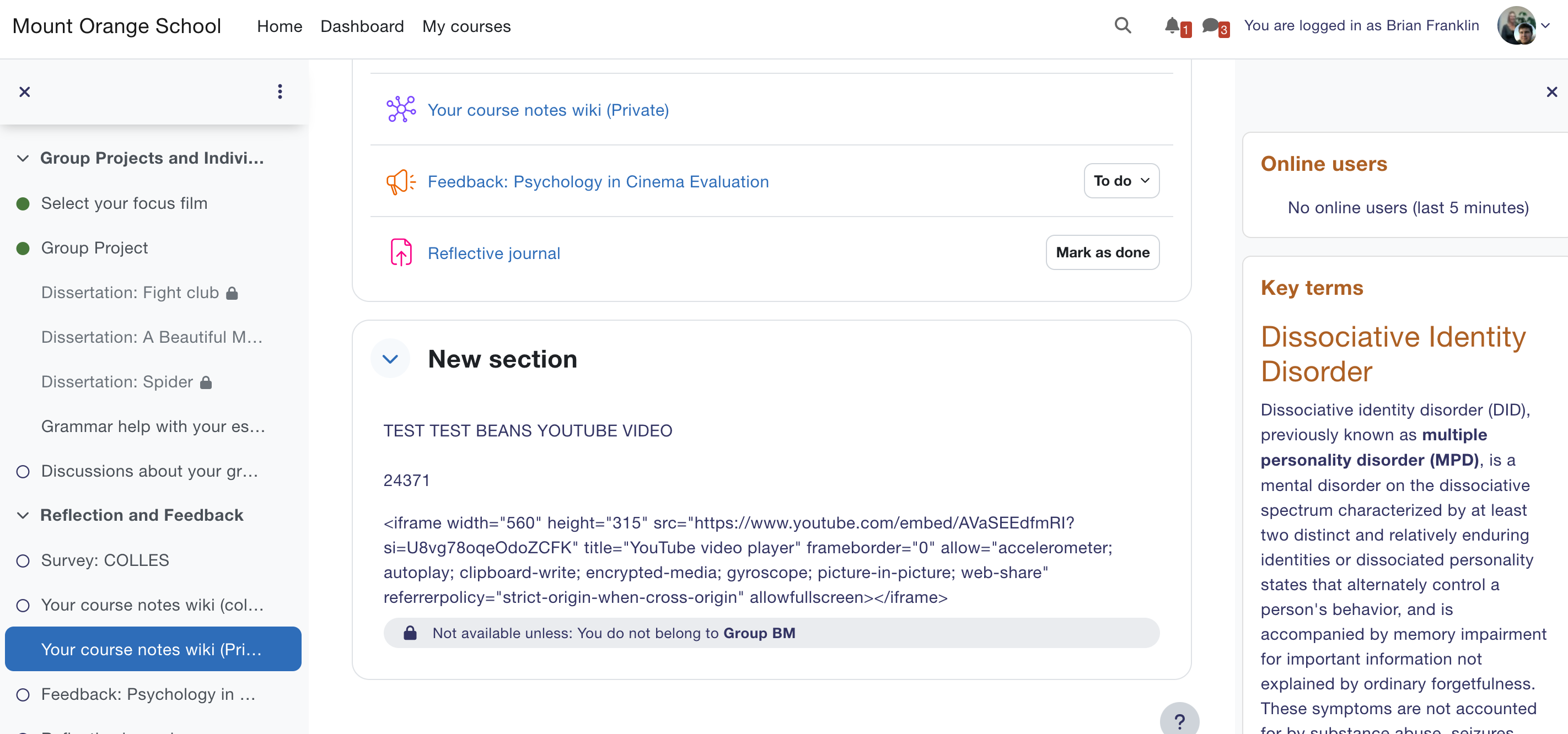Click the Online users block heading
This screenshot has width=1568, height=734.
pyautogui.click(x=1324, y=164)
